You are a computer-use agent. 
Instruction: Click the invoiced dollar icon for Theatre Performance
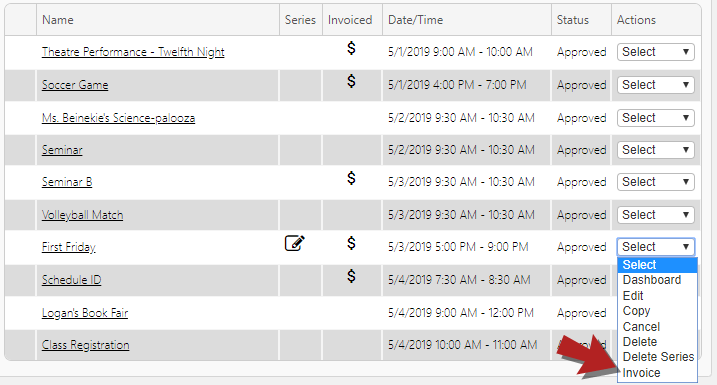click(x=351, y=48)
